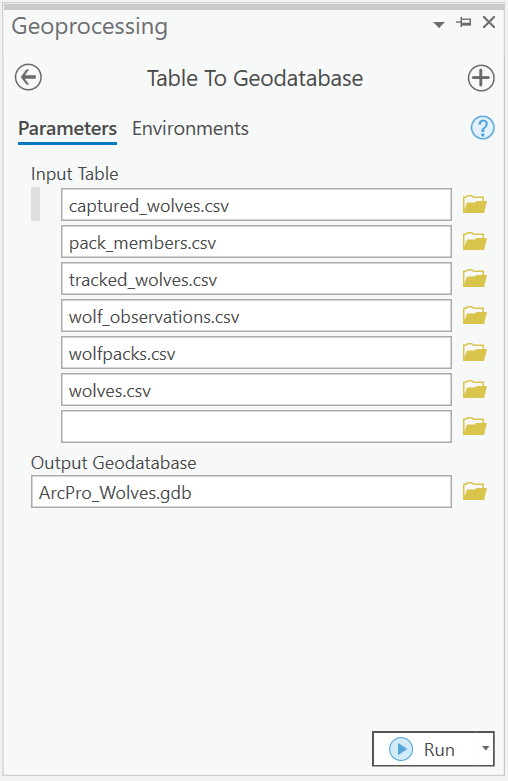Browse folder for pack_members.csv row
The width and height of the screenshot is (508, 781).
click(x=475, y=242)
